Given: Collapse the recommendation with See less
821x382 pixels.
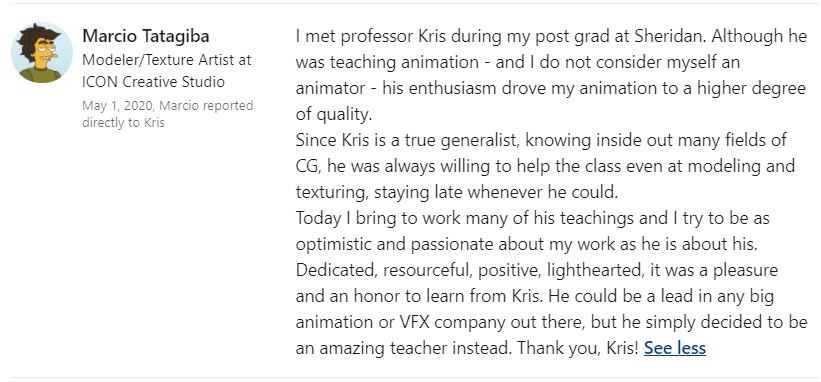Looking at the screenshot, I should [x=675, y=348].
